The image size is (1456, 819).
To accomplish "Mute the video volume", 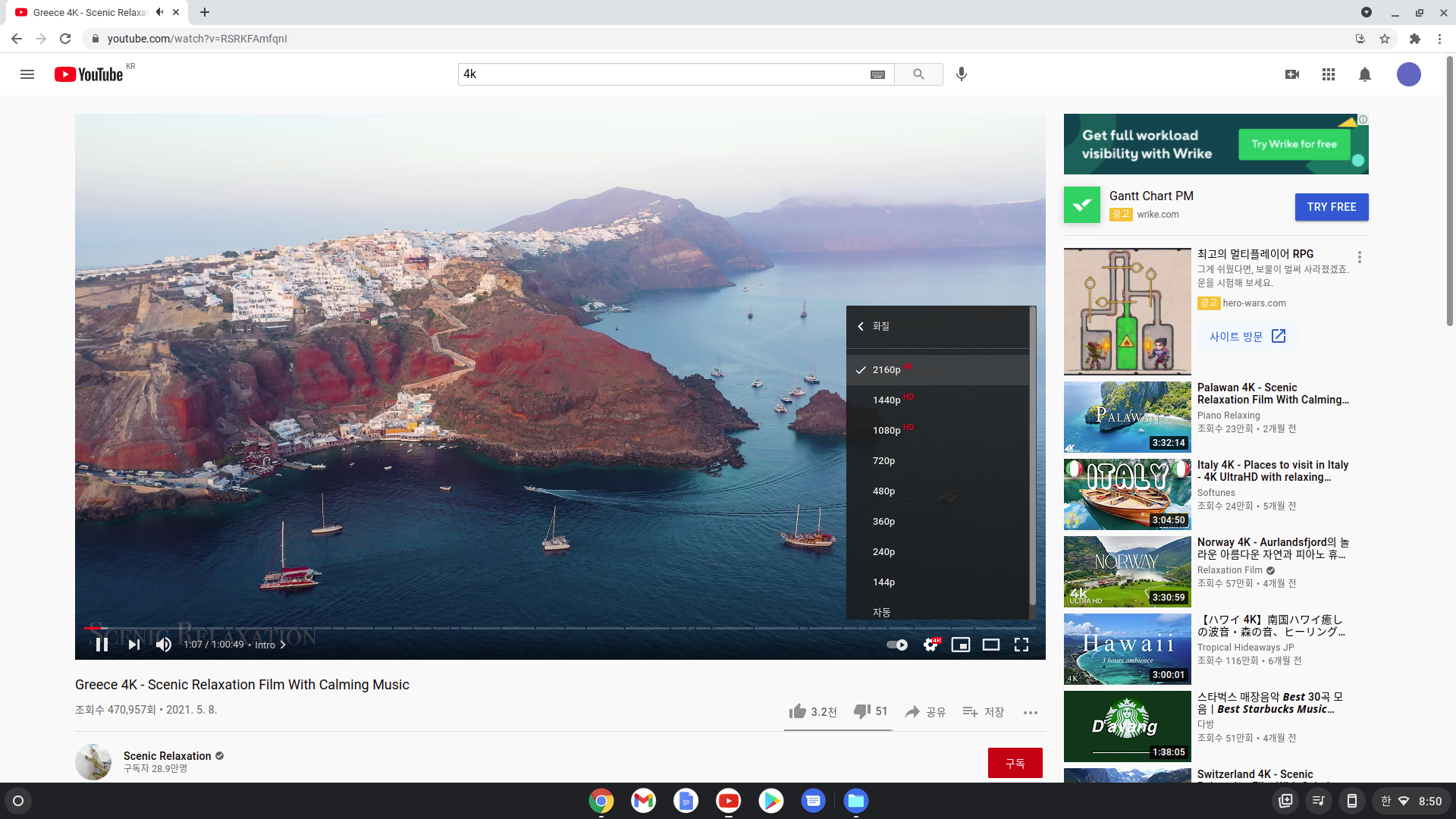I will (x=164, y=645).
